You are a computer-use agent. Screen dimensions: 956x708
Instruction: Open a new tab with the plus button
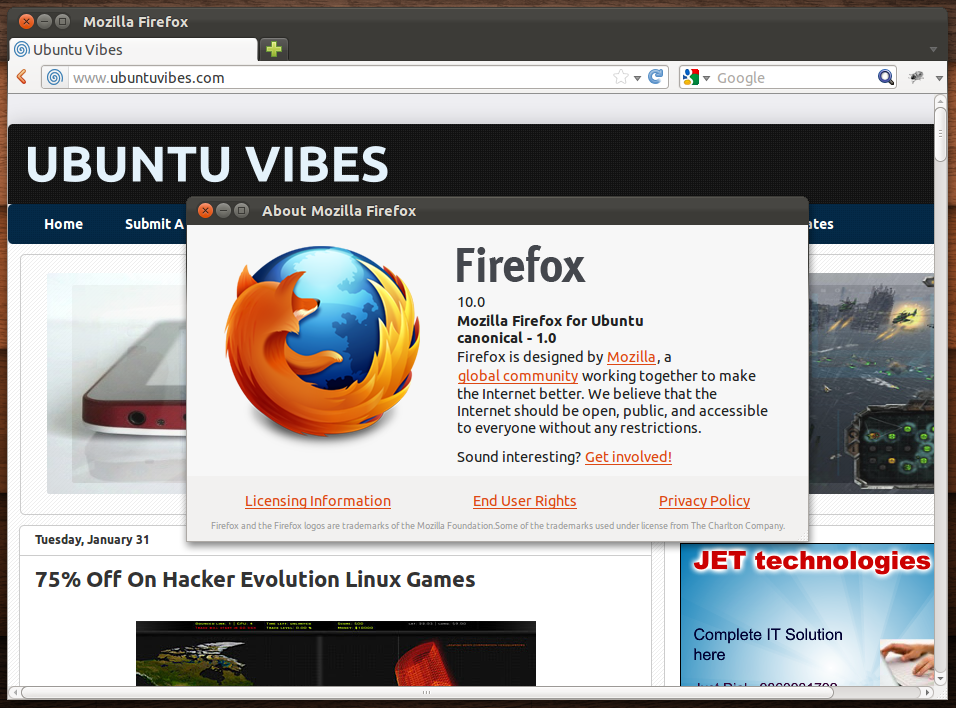point(274,49)
